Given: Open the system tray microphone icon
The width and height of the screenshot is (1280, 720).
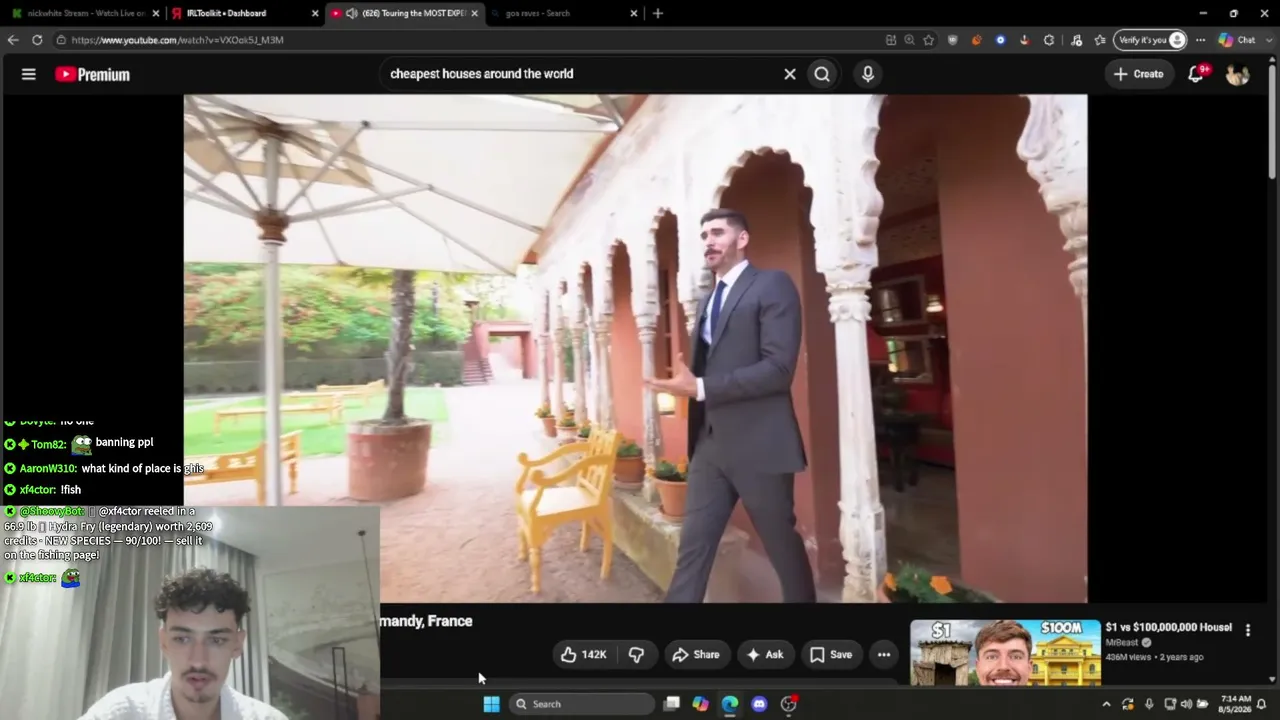Looking at the screenshot, I should pos(1149,704).
